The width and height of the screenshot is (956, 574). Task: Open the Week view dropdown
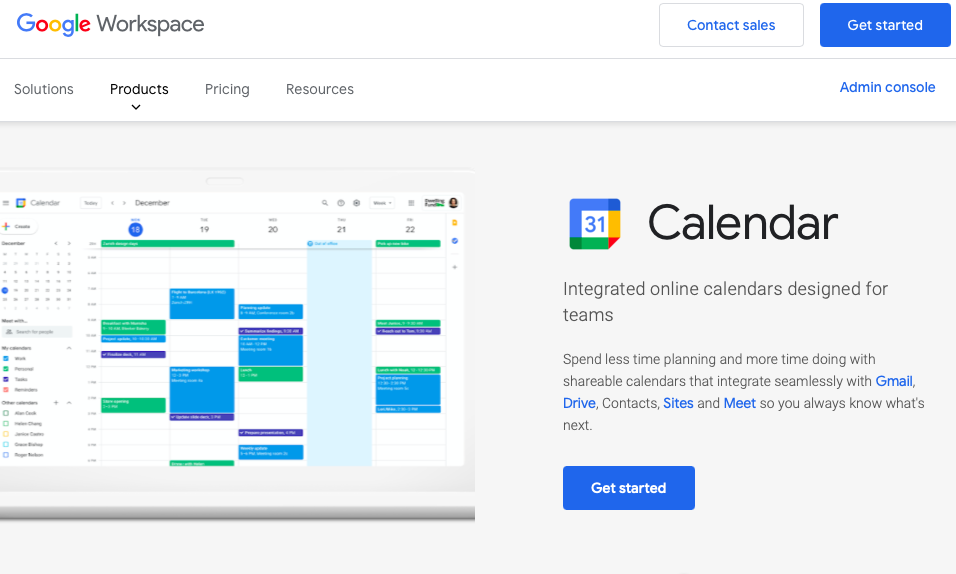[382, 203]
